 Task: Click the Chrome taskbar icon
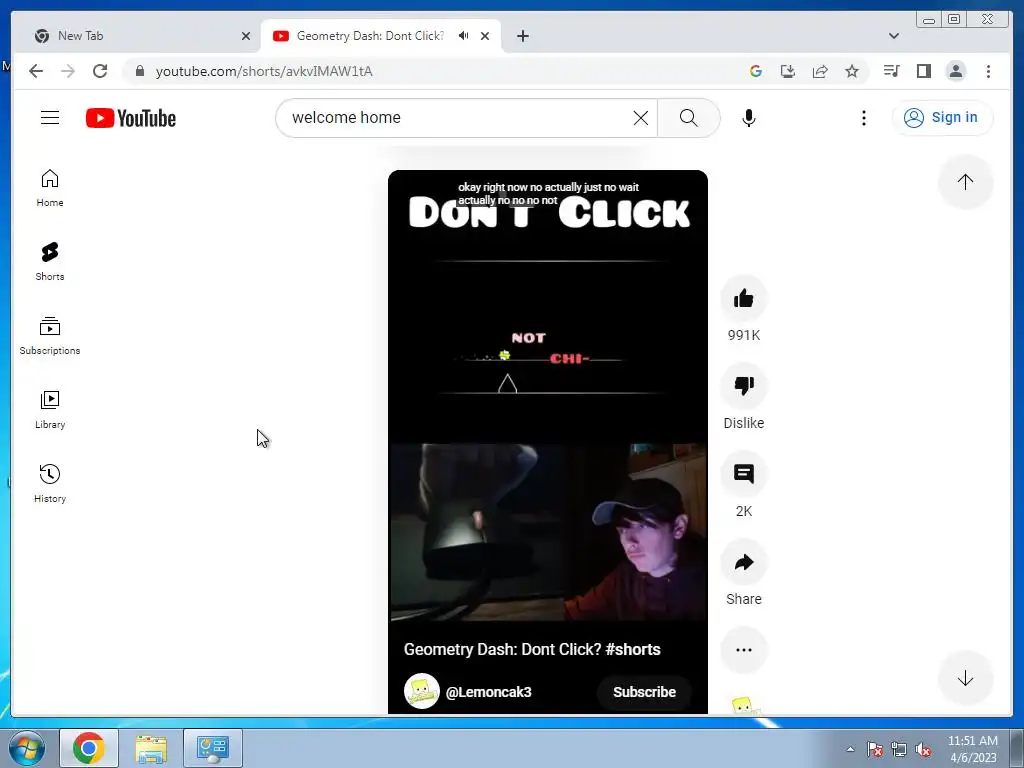[x=89, y=748]
